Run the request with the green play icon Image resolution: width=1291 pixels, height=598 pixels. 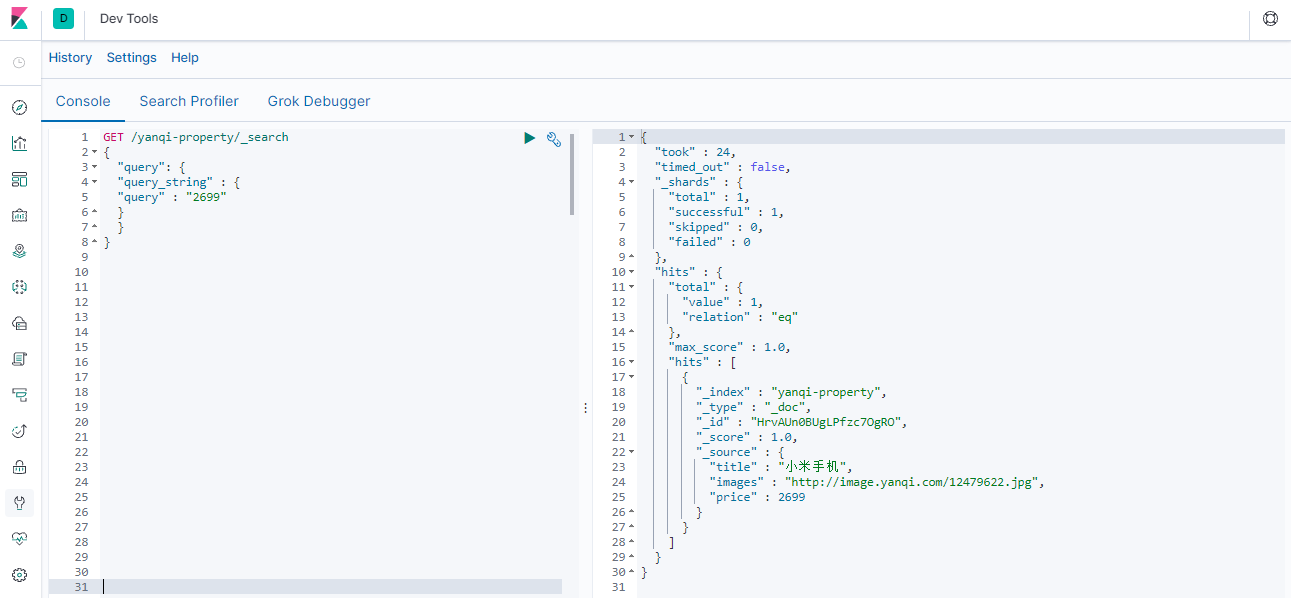tap(530, 138)
